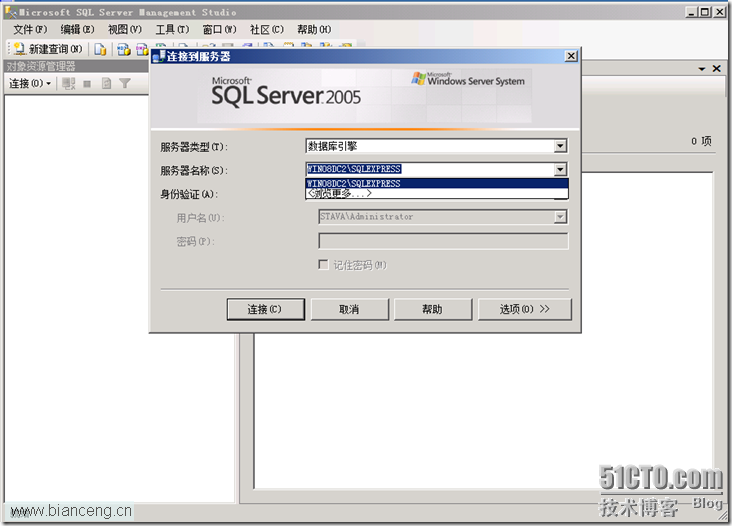Click the Analysis Services DMX Query icon

point(142,49)
